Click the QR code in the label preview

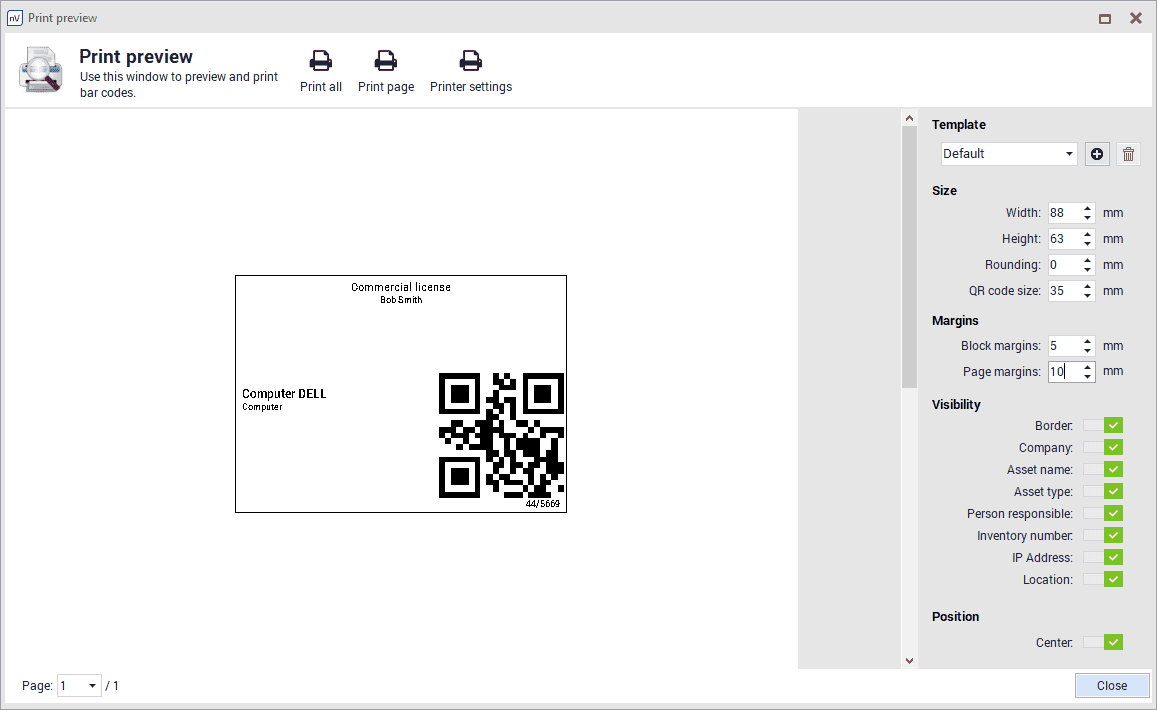tap(501, 435)
